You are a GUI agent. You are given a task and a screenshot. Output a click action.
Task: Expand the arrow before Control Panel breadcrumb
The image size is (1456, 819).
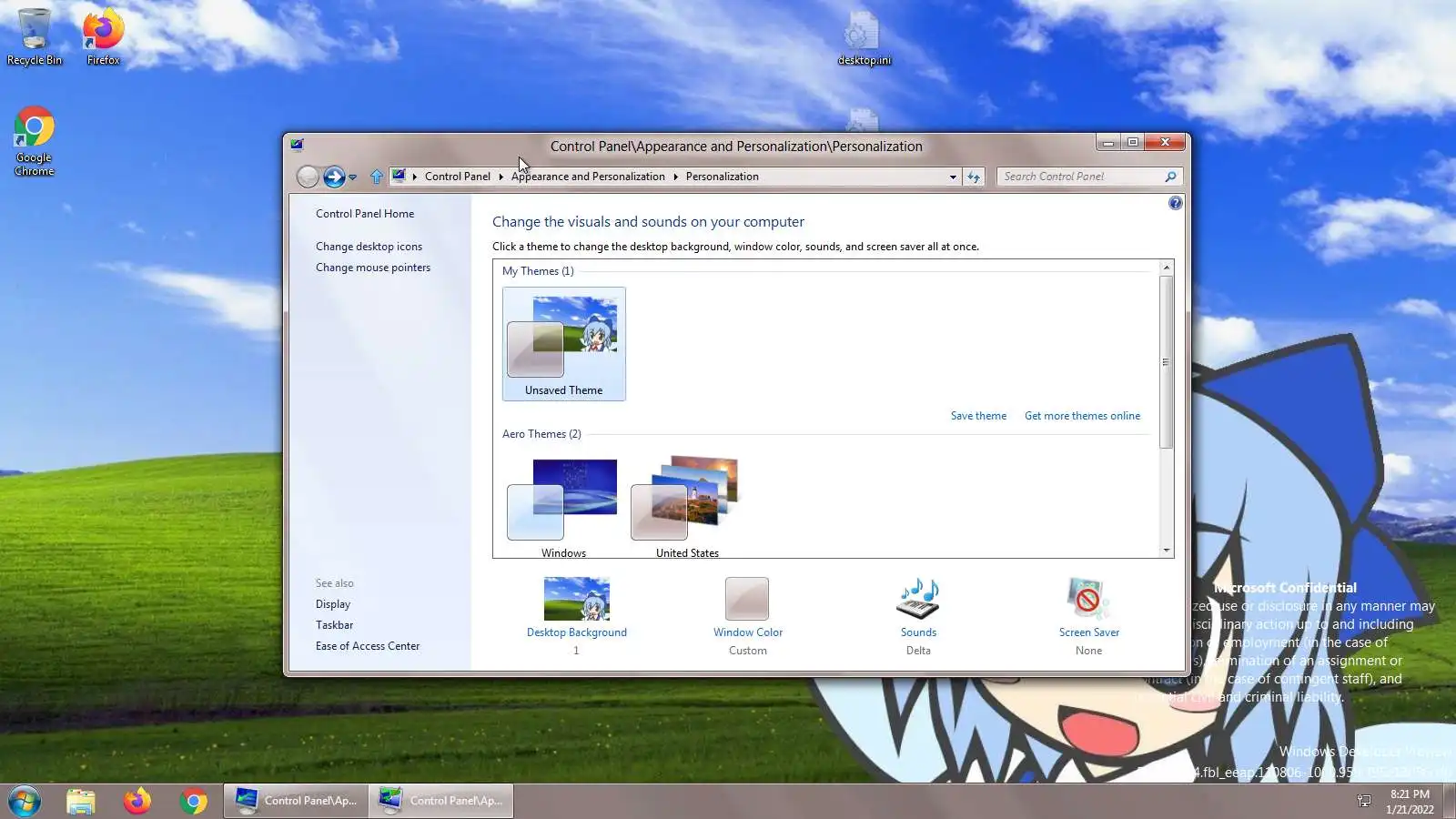415,177
